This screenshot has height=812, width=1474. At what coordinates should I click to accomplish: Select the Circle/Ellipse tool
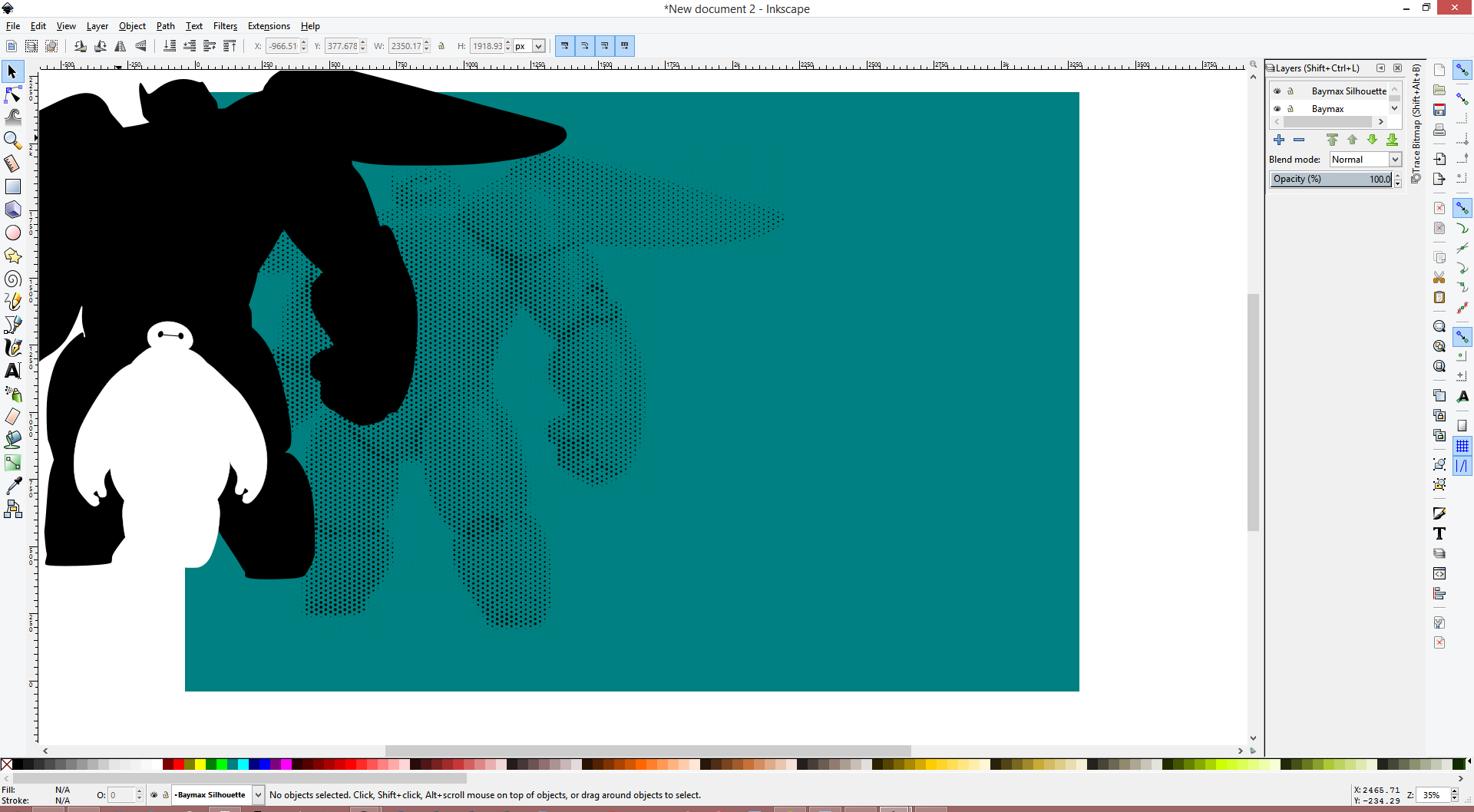tap(12, 233)
